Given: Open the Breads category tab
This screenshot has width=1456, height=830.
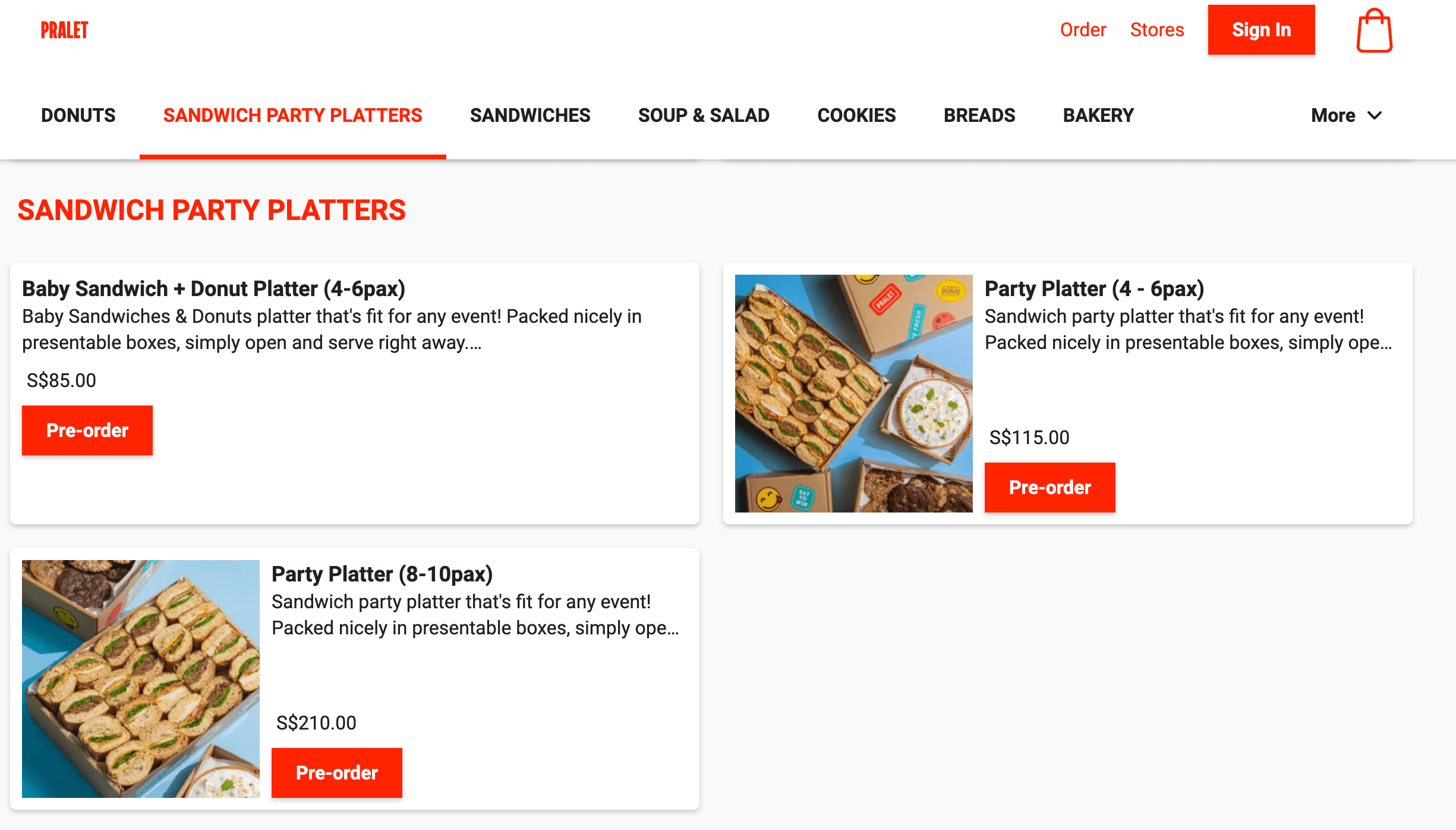Looking at the screenshot, I should 979,115.
